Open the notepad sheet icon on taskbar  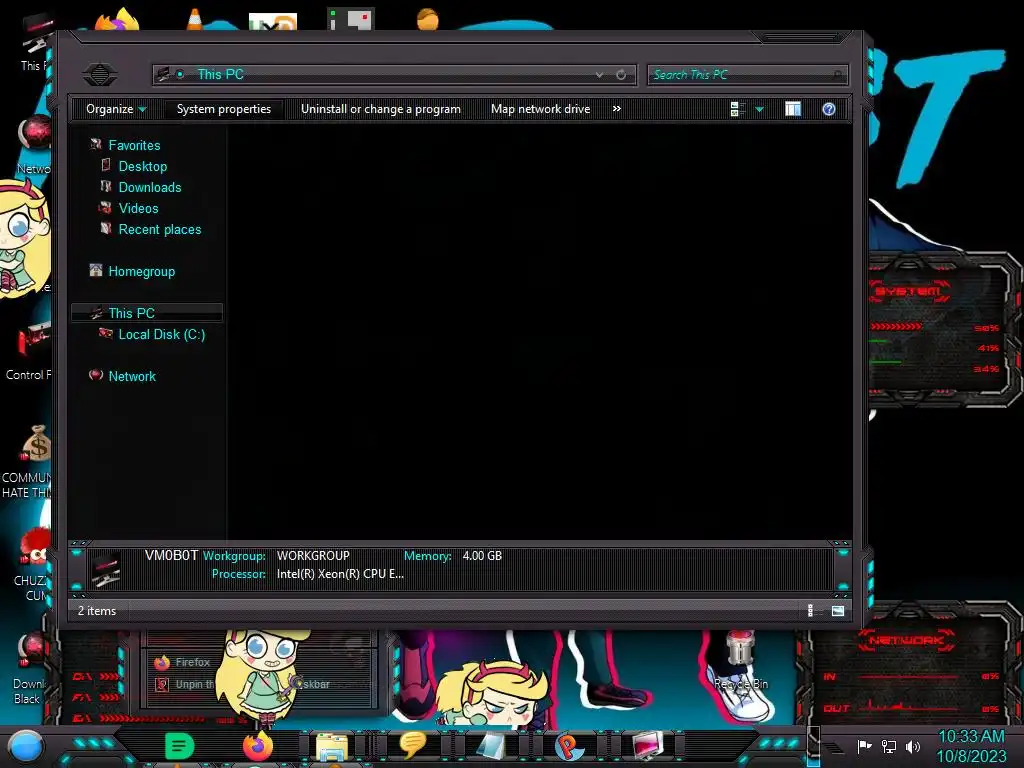click(x=490, y=746)
